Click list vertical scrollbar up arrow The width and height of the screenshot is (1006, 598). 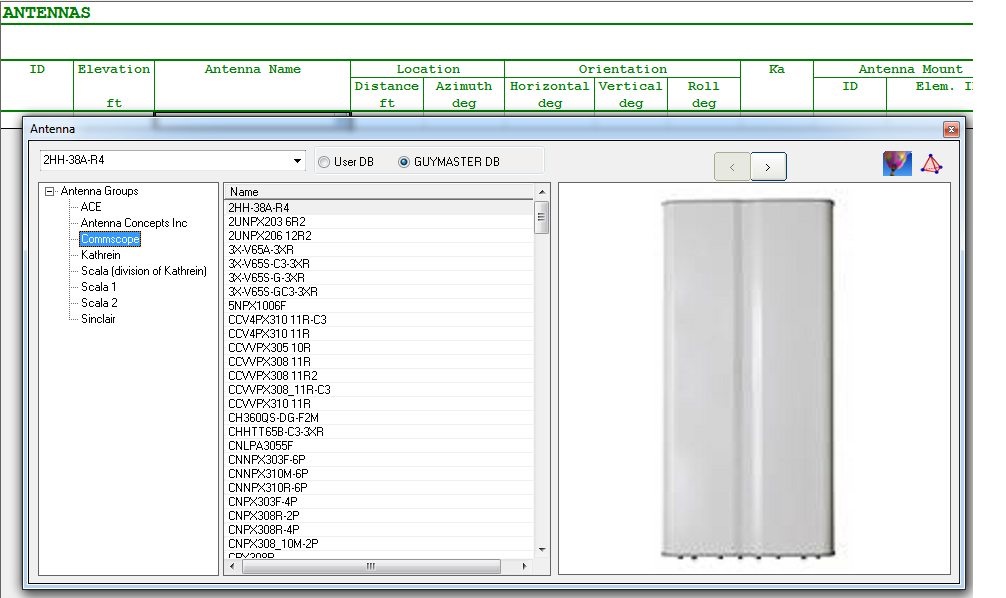pyautogui.click(x=542, y=192)
